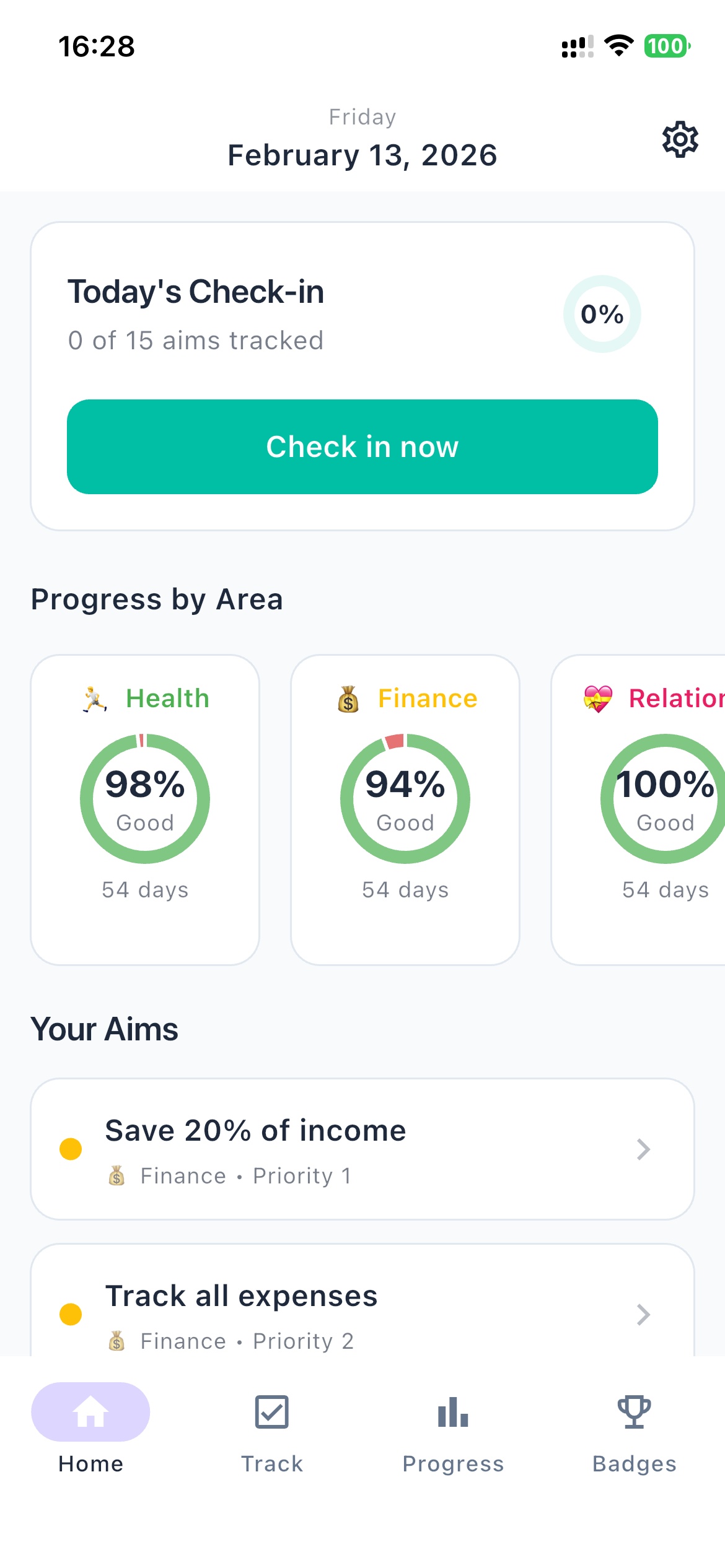The width and height of the screenshot is (725, 1568).
Task: Tap the Finance 94% progress ring
Action: click(x=404, y=798)
